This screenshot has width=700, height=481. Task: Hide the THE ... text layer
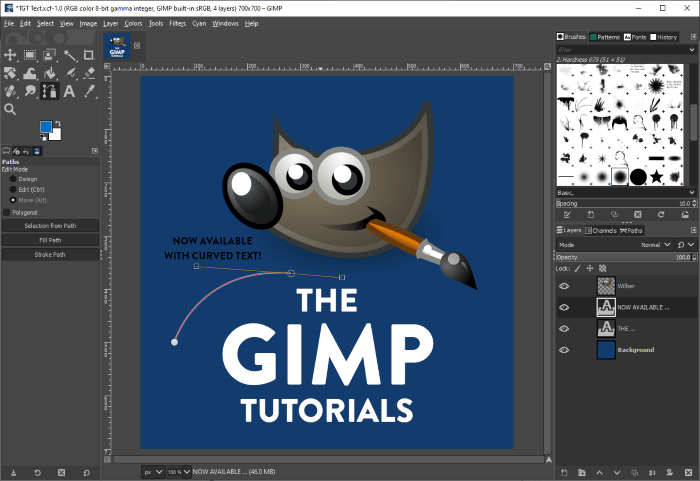(564, 329)
